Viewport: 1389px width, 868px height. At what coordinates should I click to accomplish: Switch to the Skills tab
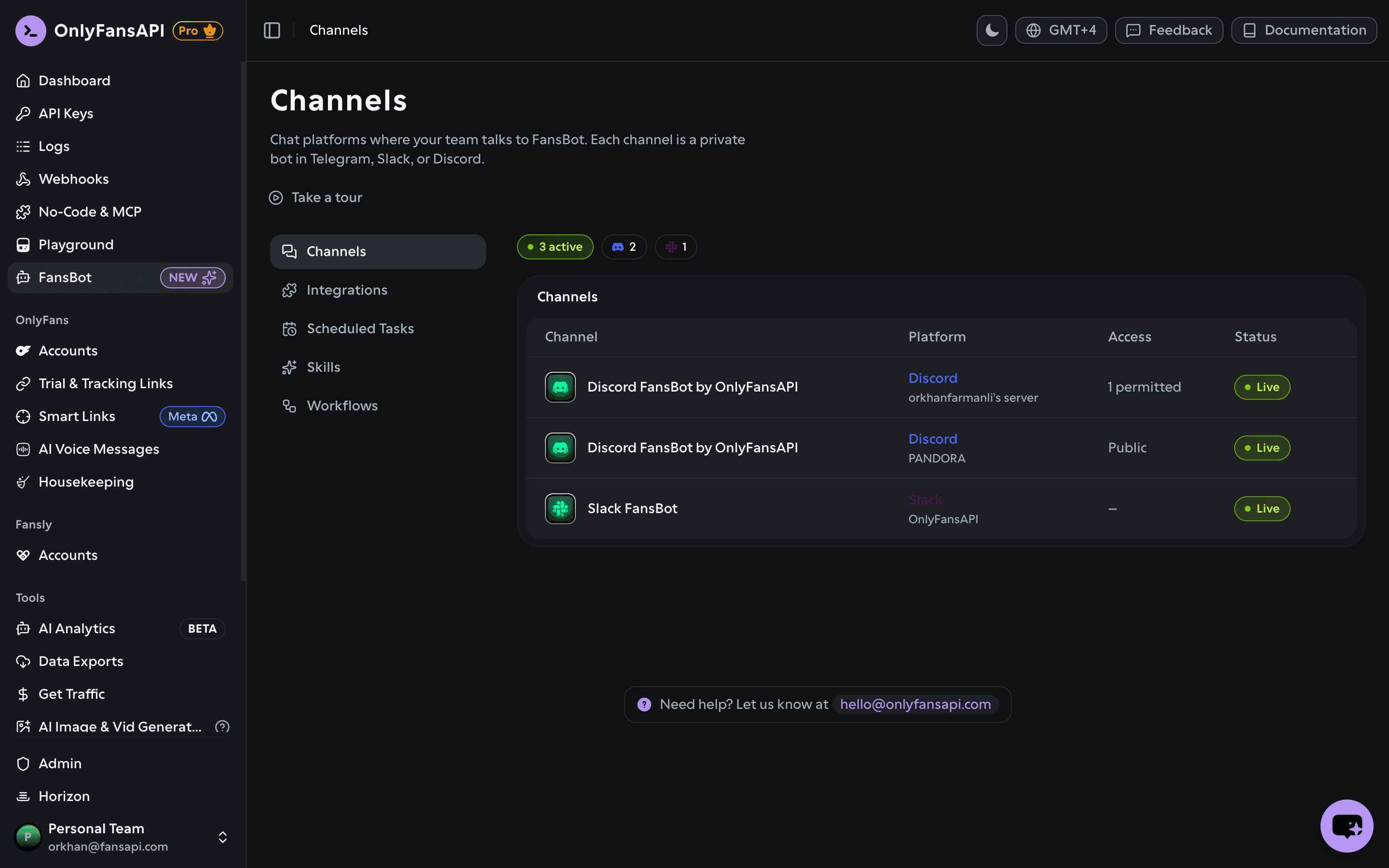(x=378, y=367)
